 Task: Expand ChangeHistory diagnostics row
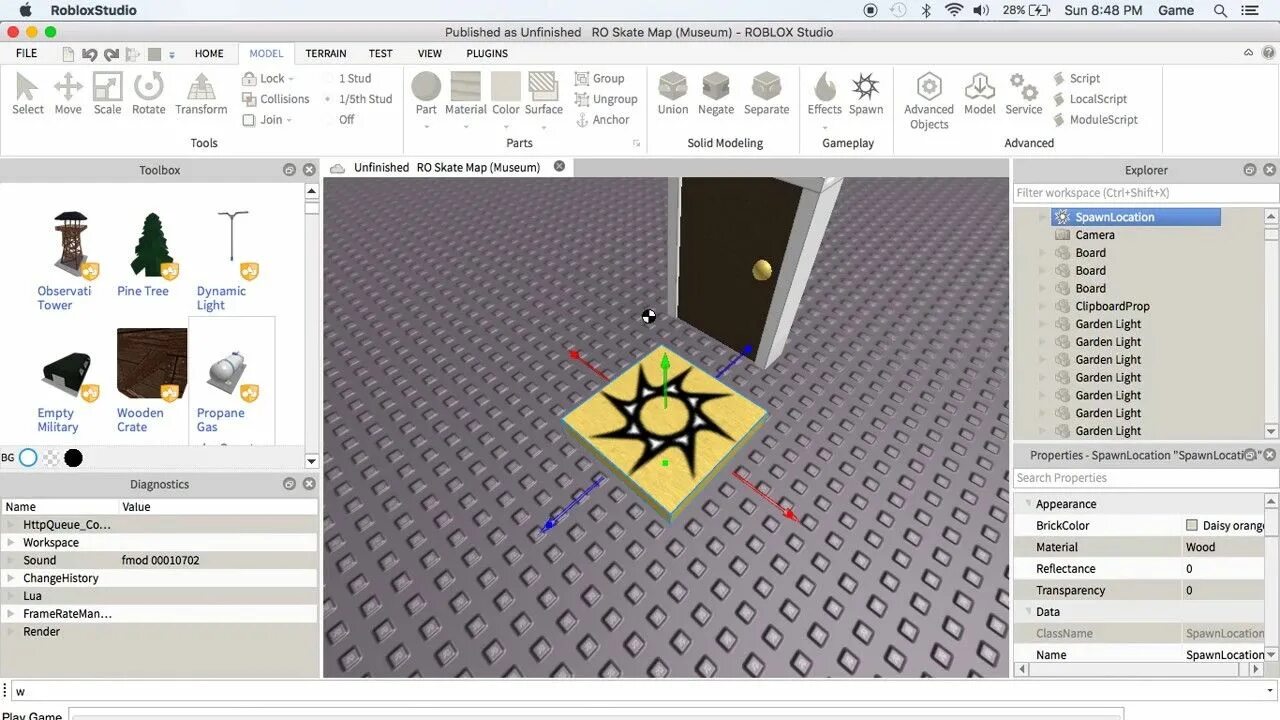coord(11,578)
